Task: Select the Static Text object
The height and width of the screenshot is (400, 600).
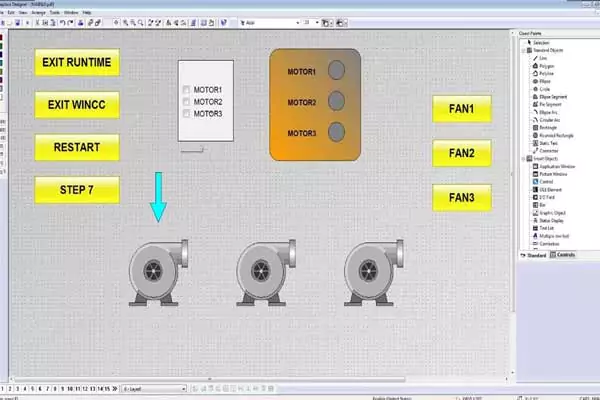Action: pyautogui.click(x=547, y=143)
